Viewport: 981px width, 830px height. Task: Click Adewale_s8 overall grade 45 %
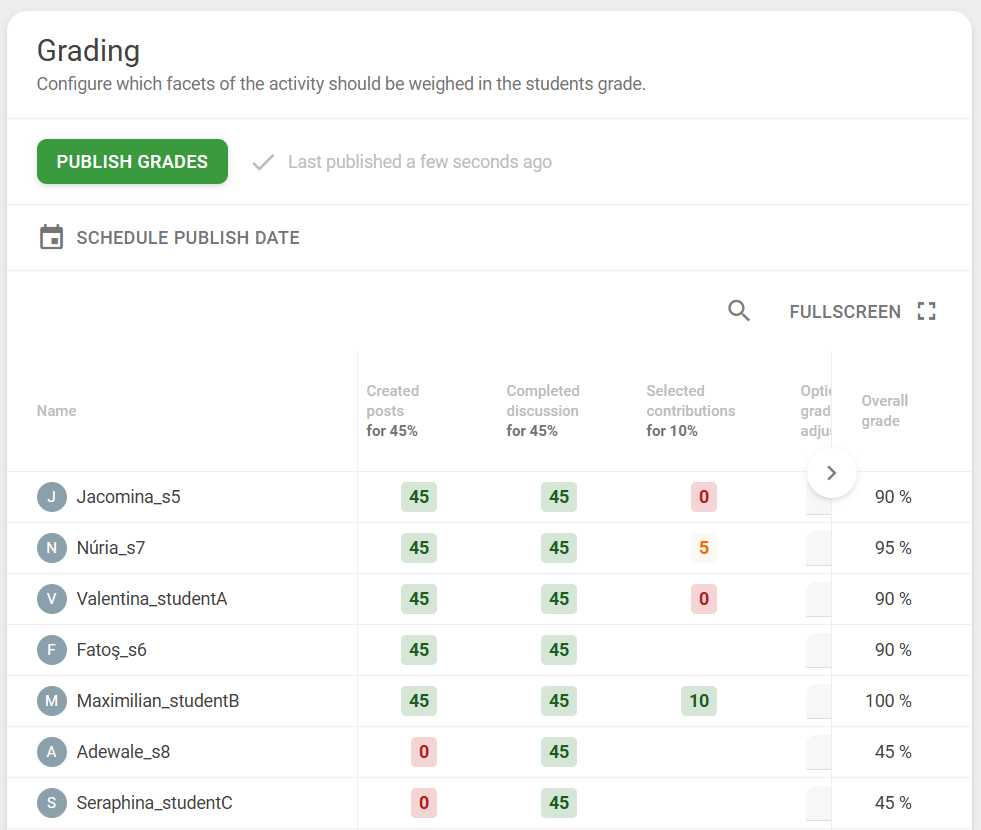893,752
